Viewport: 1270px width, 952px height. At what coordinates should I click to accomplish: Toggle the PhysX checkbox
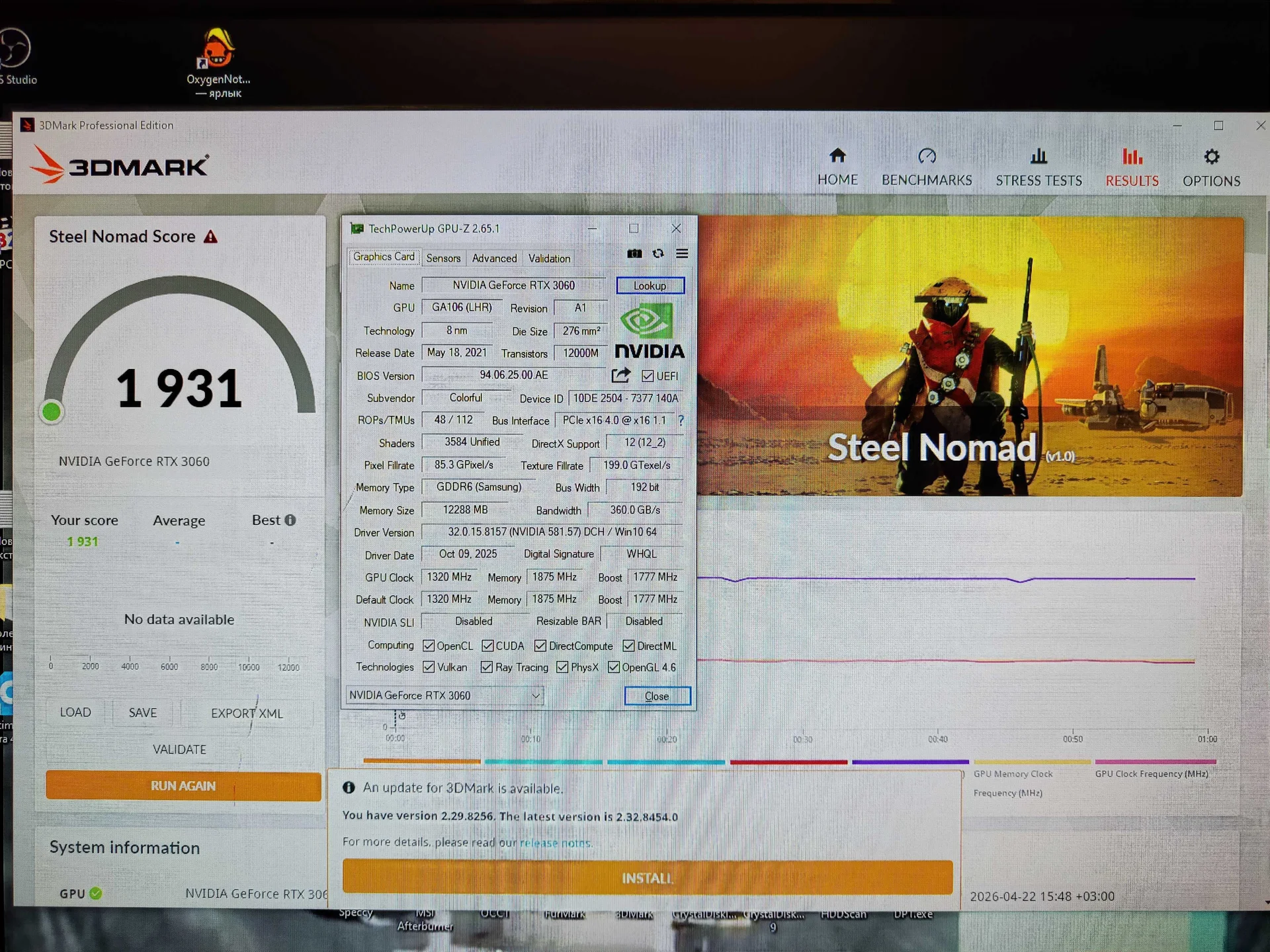point(562,667)
